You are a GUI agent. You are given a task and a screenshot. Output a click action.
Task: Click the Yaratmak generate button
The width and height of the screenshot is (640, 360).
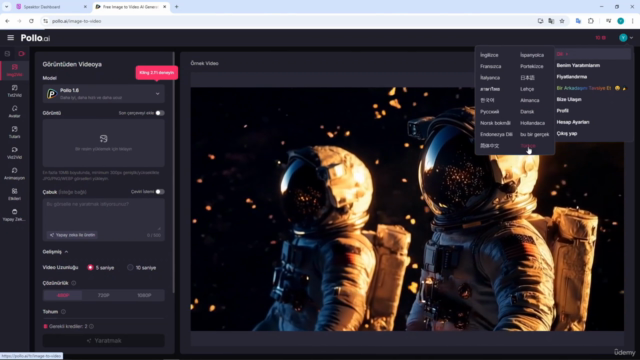104,341
